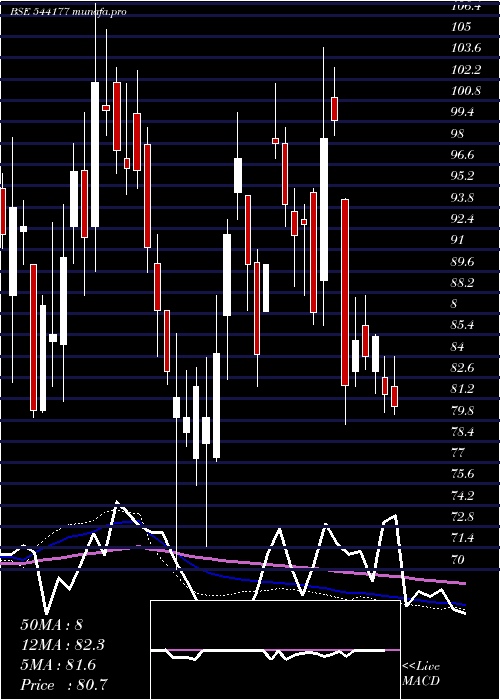
Task: Click the BSE 544177 munafa.pro title text
Action: tap(68, 12)
